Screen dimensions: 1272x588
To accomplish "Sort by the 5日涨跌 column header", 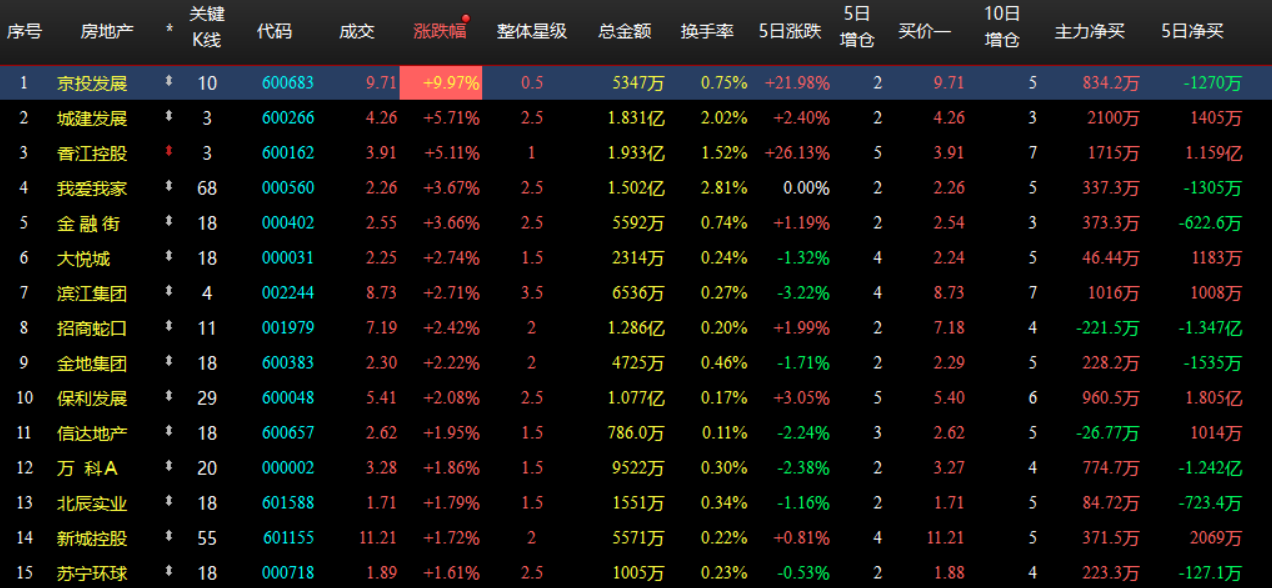I will click(x=790, y=31).
